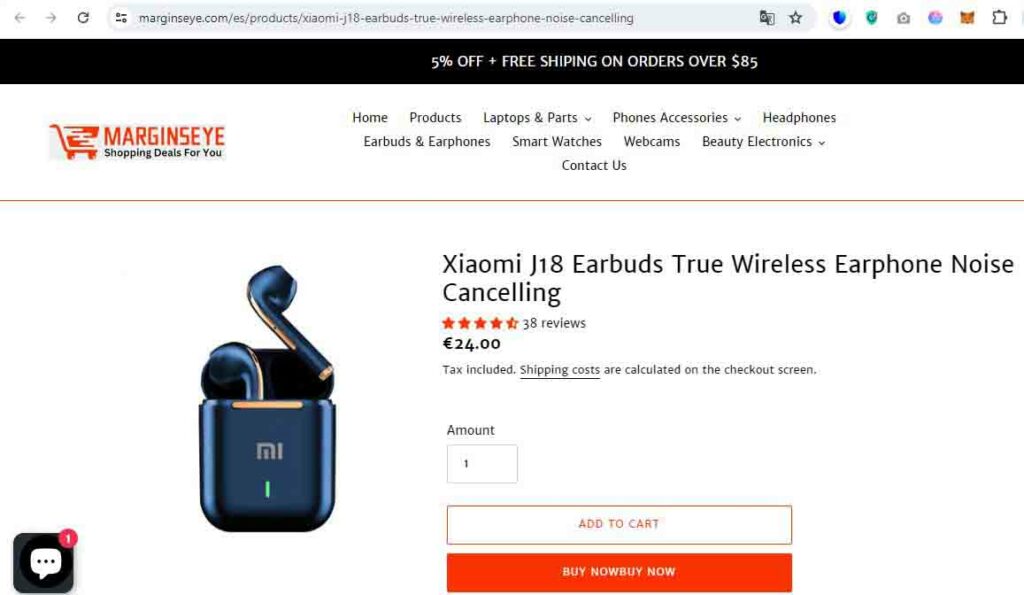
Task: Click the ADD TO CART button
Action: [x=619, y=524]
